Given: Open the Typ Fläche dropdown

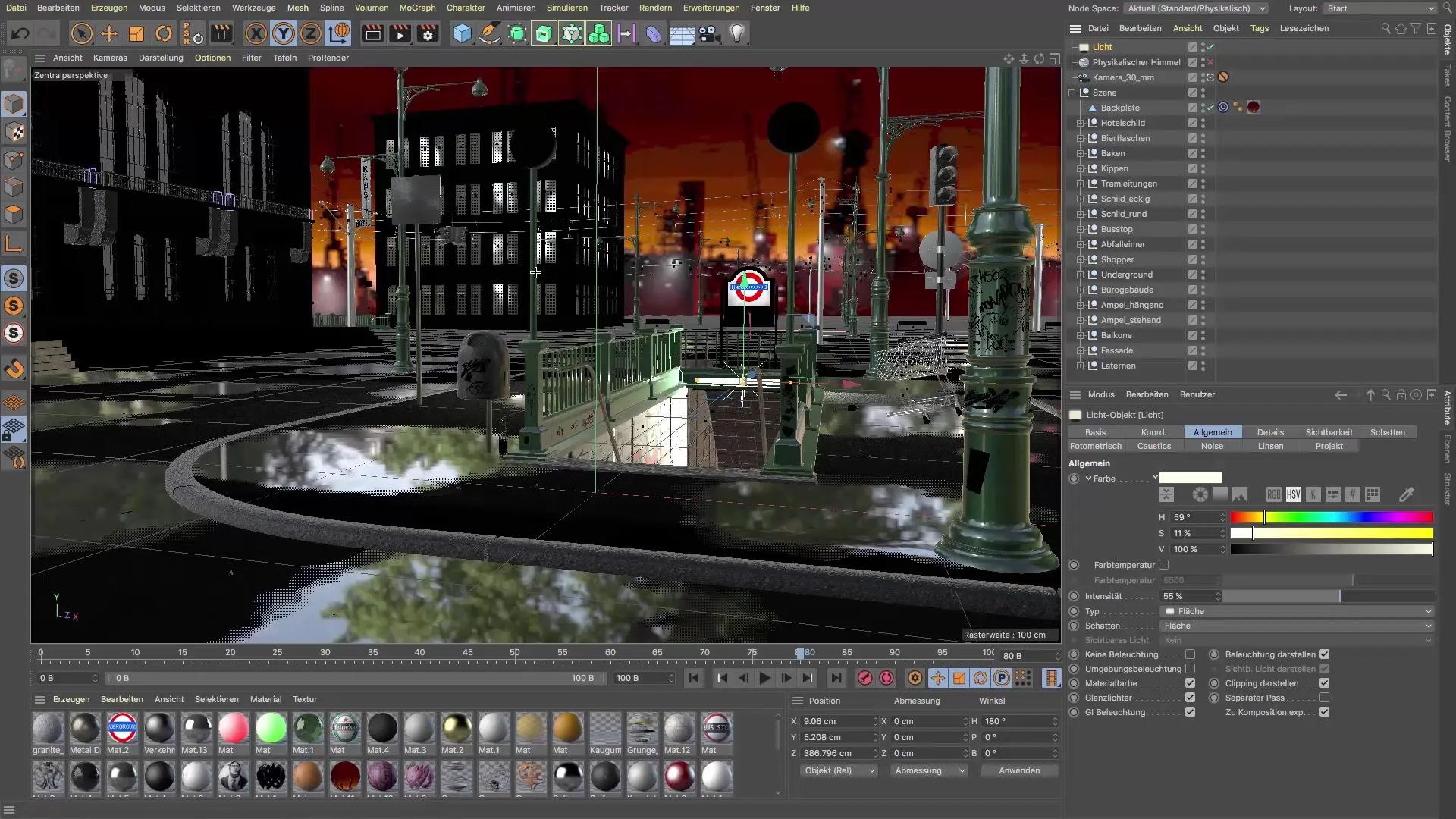Looking at the screenshot, I should [x=1297, y=611].
